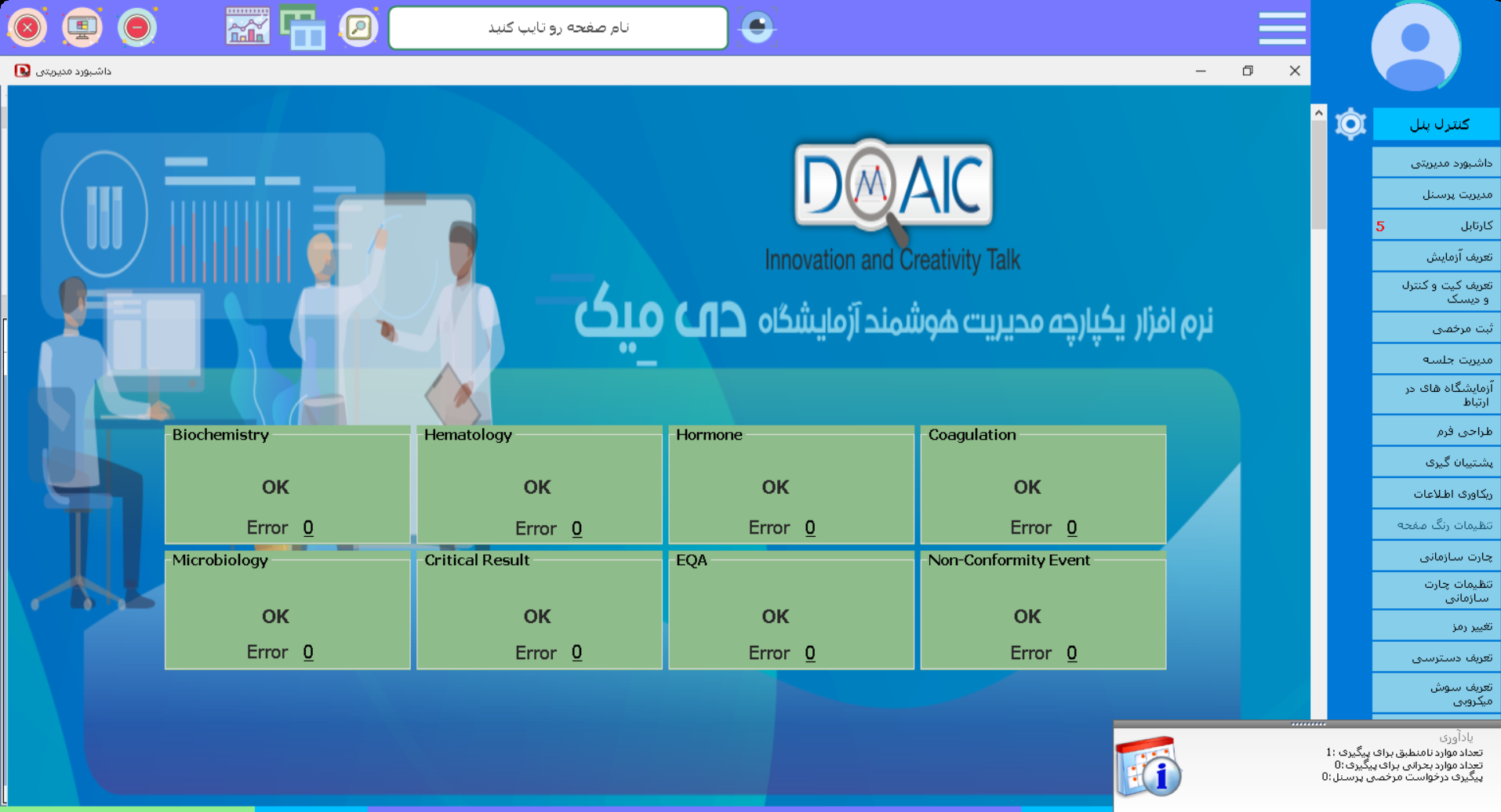Image resolution: width=1501 pixels, height=812 pixels.
Task: Open the settings gear icon
Action: pyautogui.click(x=1350, y=124)
